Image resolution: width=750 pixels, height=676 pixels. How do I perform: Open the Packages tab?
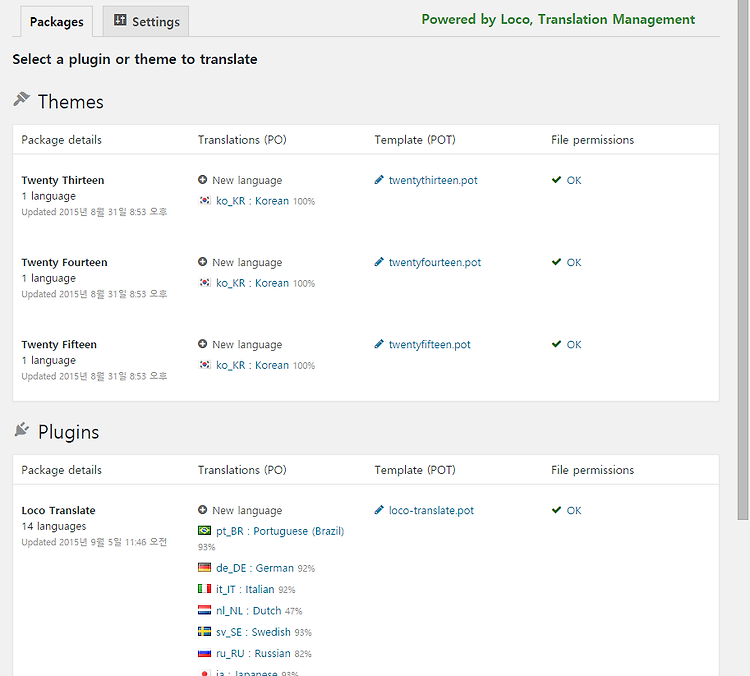pyautogui.click(x=56, y=22)
